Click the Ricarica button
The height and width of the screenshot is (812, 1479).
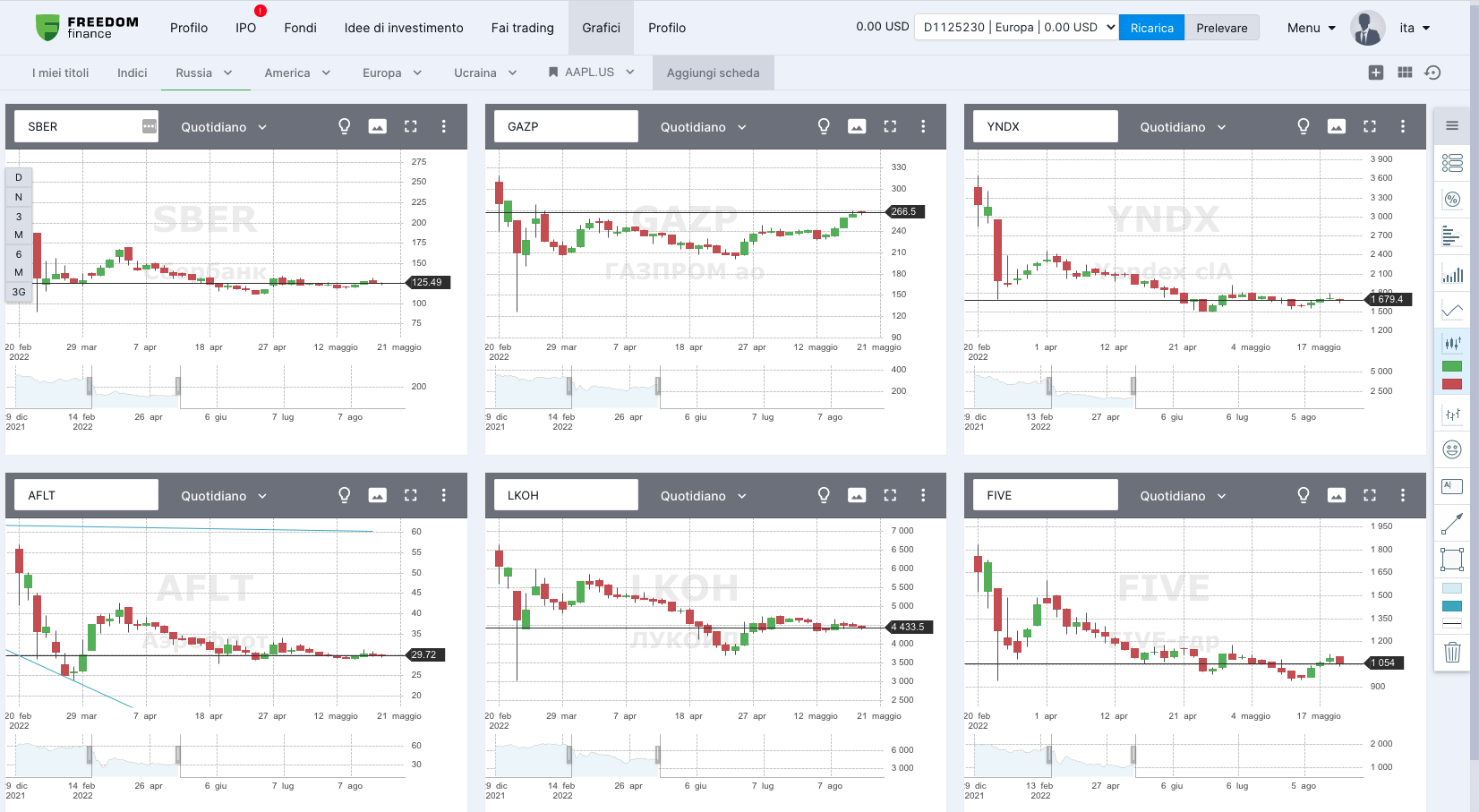coord(1151,28)
